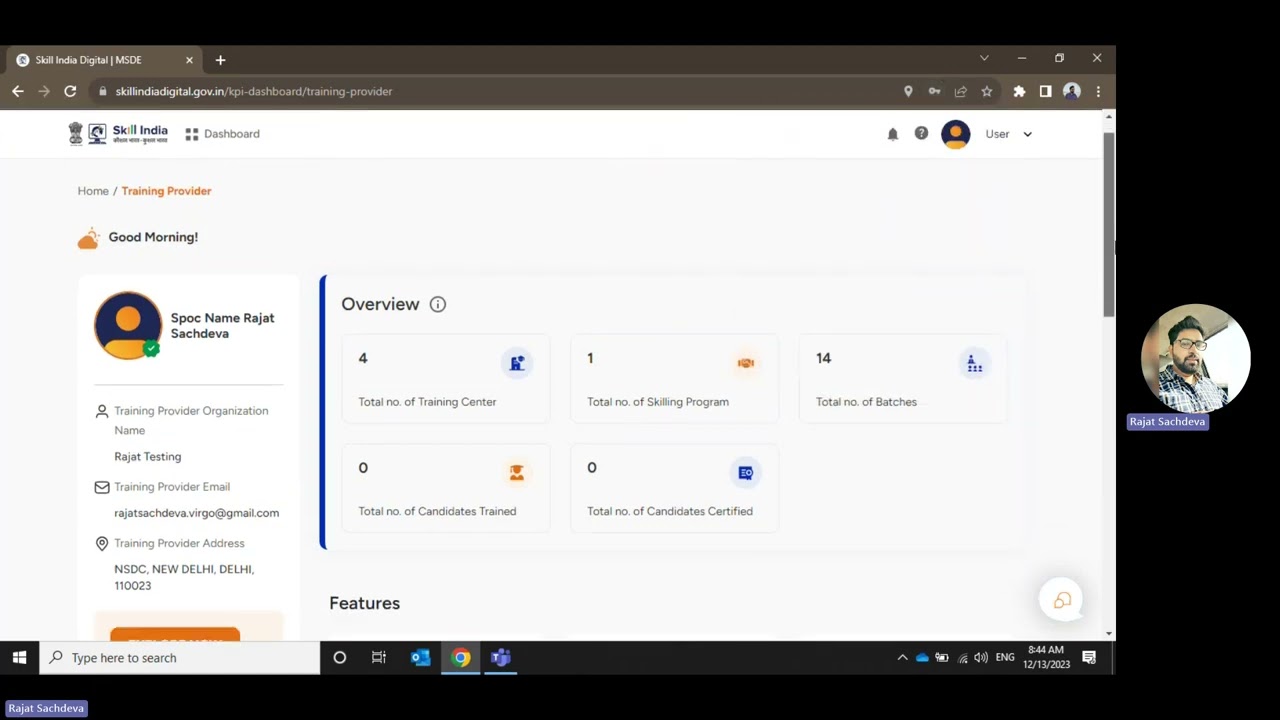The height and width of the screenshot is (720, 1280).
Task: Click the taskbar search box
Action: [180, 657]
